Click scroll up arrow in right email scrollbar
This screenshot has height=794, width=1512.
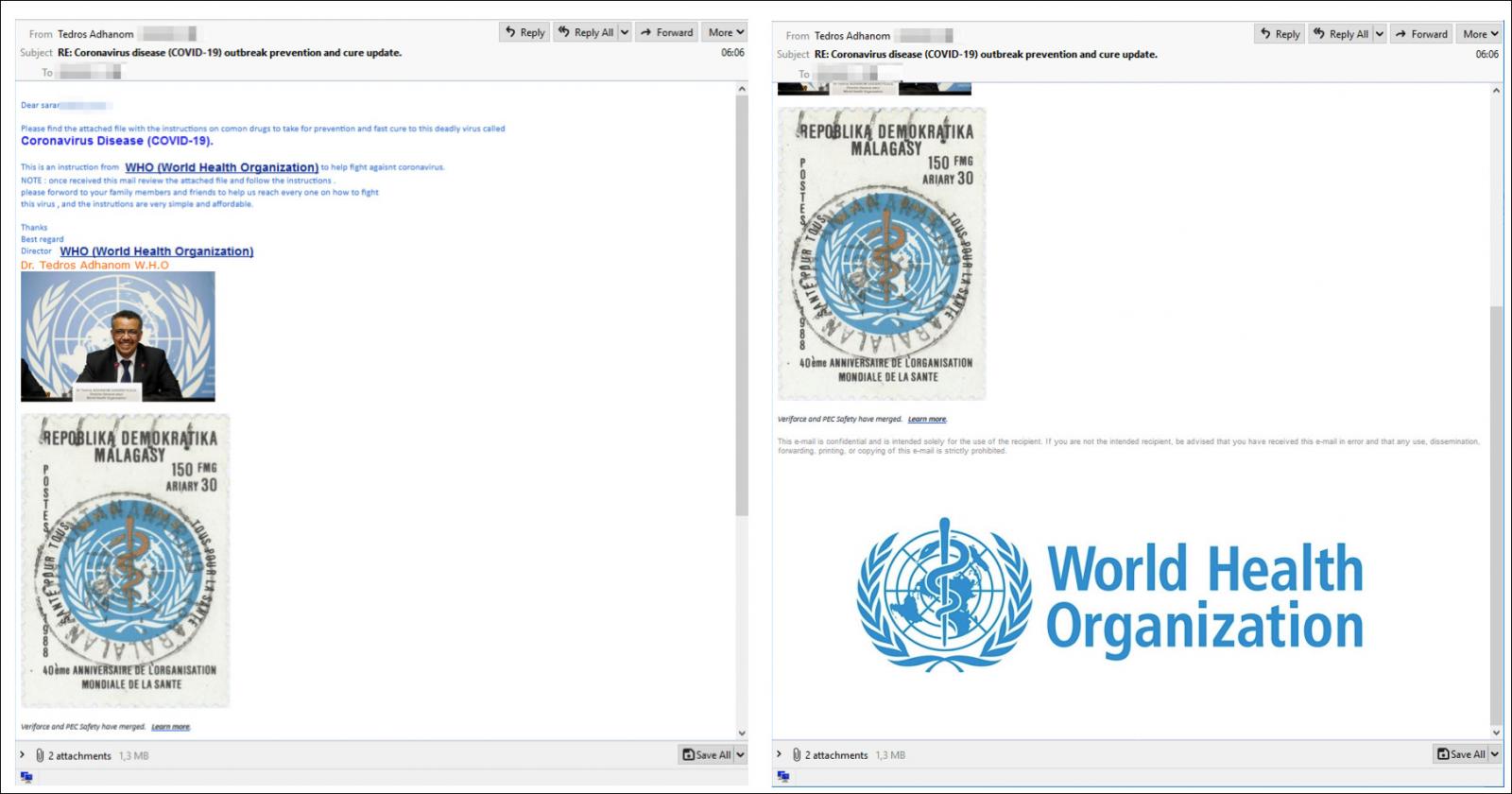(1496, 91)
